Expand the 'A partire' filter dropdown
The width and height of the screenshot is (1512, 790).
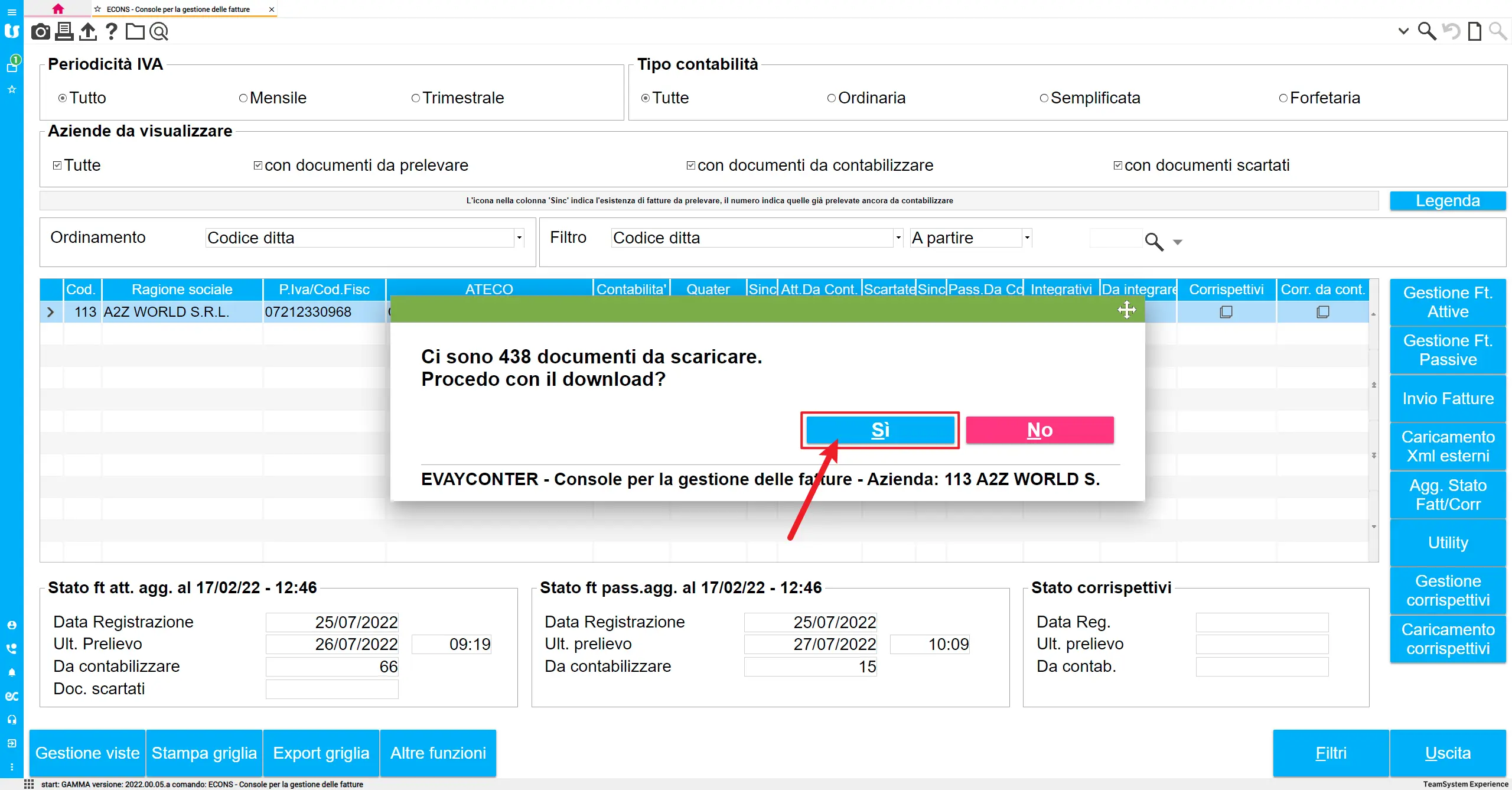[x=1027, y=238]
